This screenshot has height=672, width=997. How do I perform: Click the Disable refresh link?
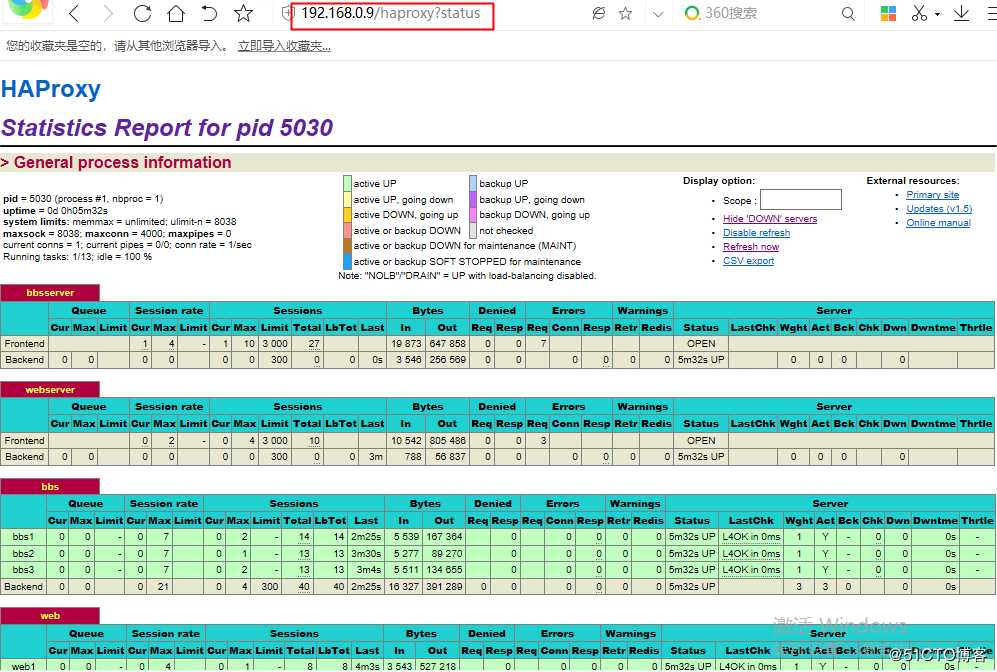[757, 233]
